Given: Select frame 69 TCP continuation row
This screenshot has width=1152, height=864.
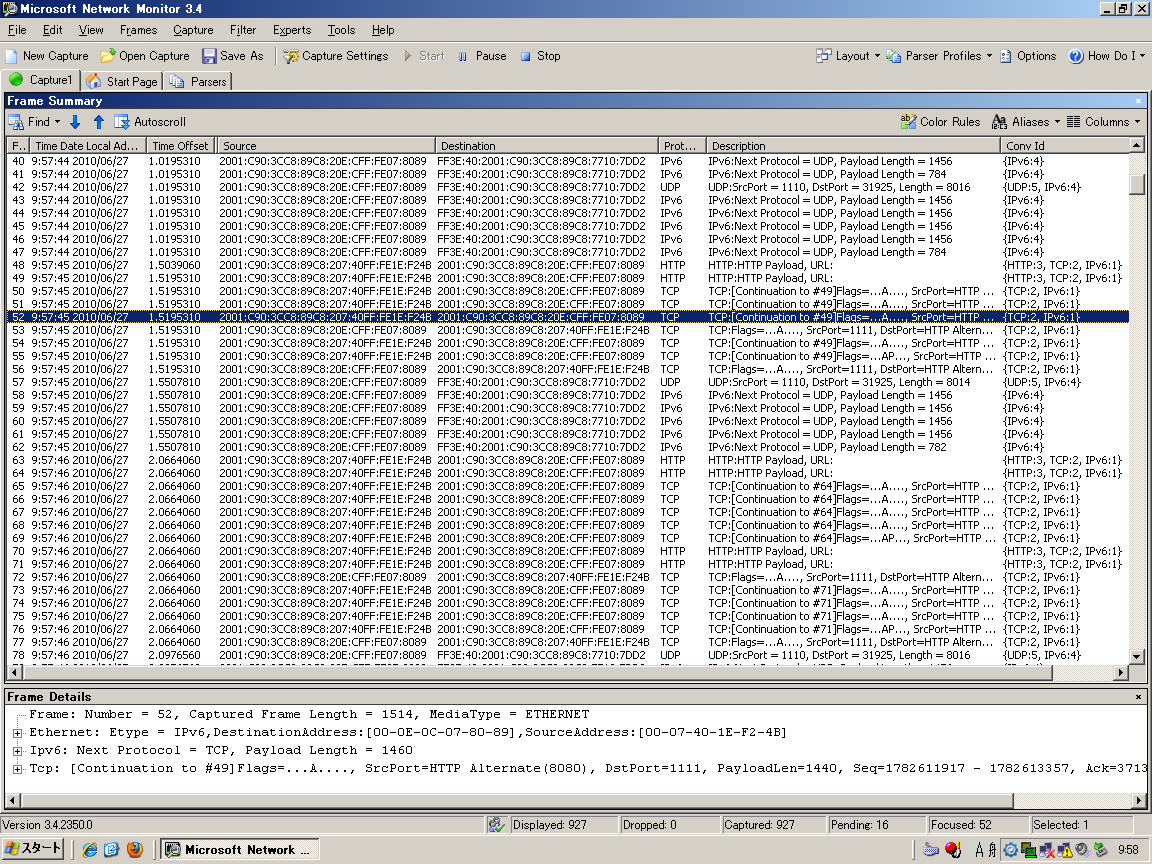Looking at the screenshot, I should point(568,538).
